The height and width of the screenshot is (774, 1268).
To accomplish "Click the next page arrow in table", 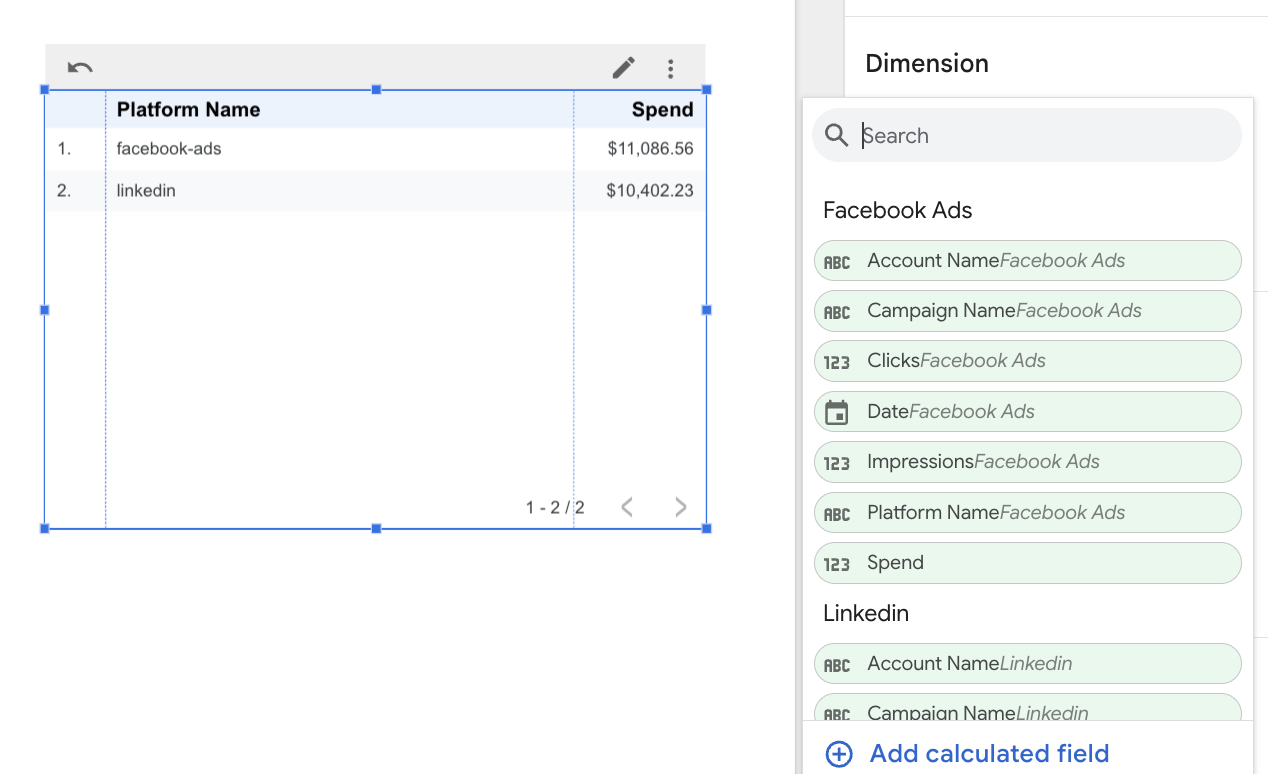I will (x=681, y=507).
